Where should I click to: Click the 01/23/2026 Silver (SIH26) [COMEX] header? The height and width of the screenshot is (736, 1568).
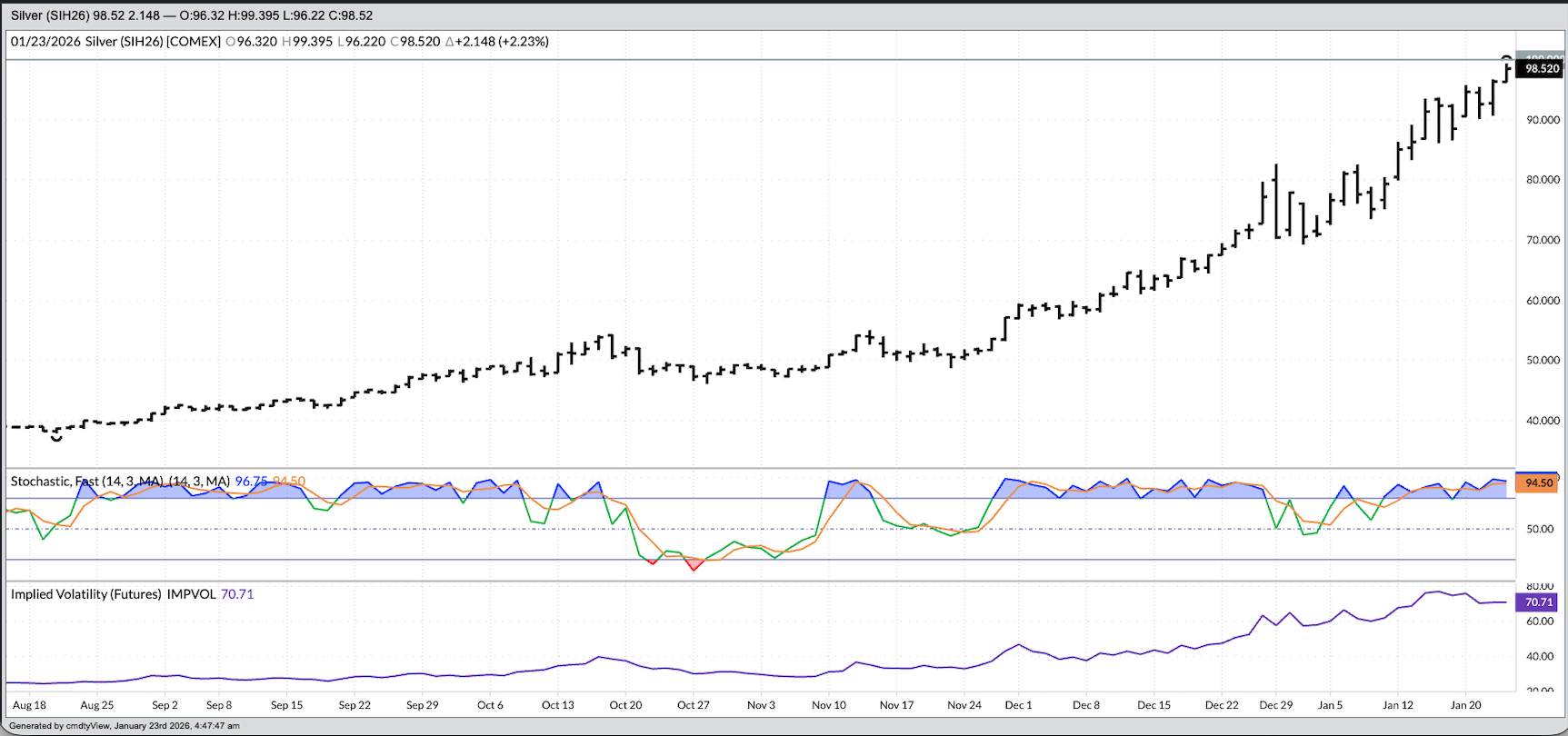(x=115, y=42)
